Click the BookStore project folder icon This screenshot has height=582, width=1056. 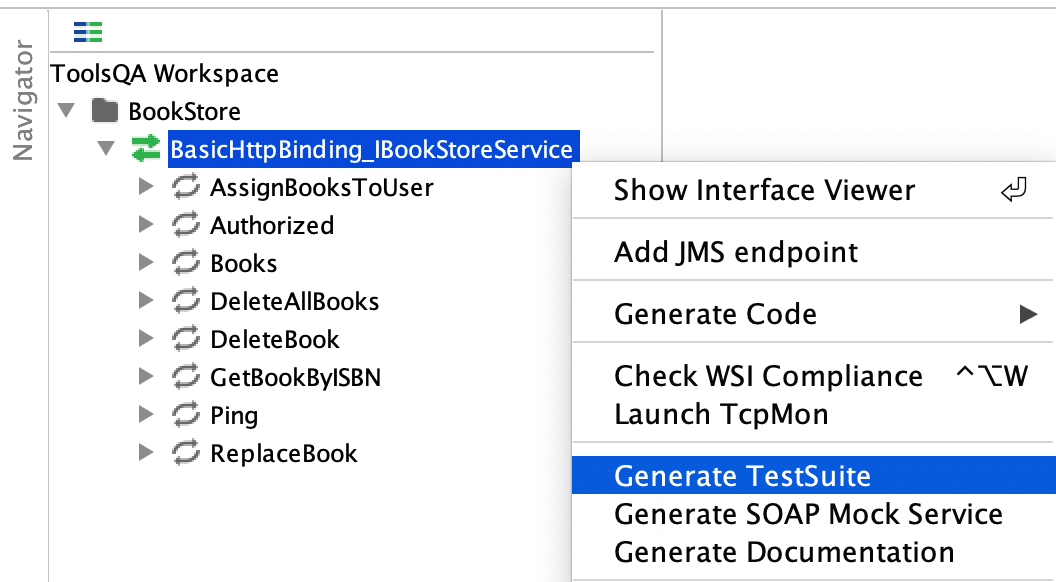coord(105,110)
